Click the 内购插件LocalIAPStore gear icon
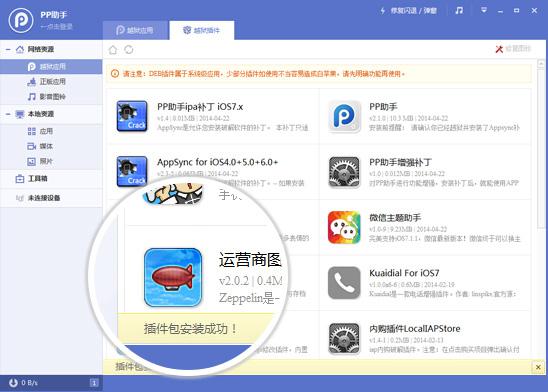548x392 pixels. tap(344, 339)
